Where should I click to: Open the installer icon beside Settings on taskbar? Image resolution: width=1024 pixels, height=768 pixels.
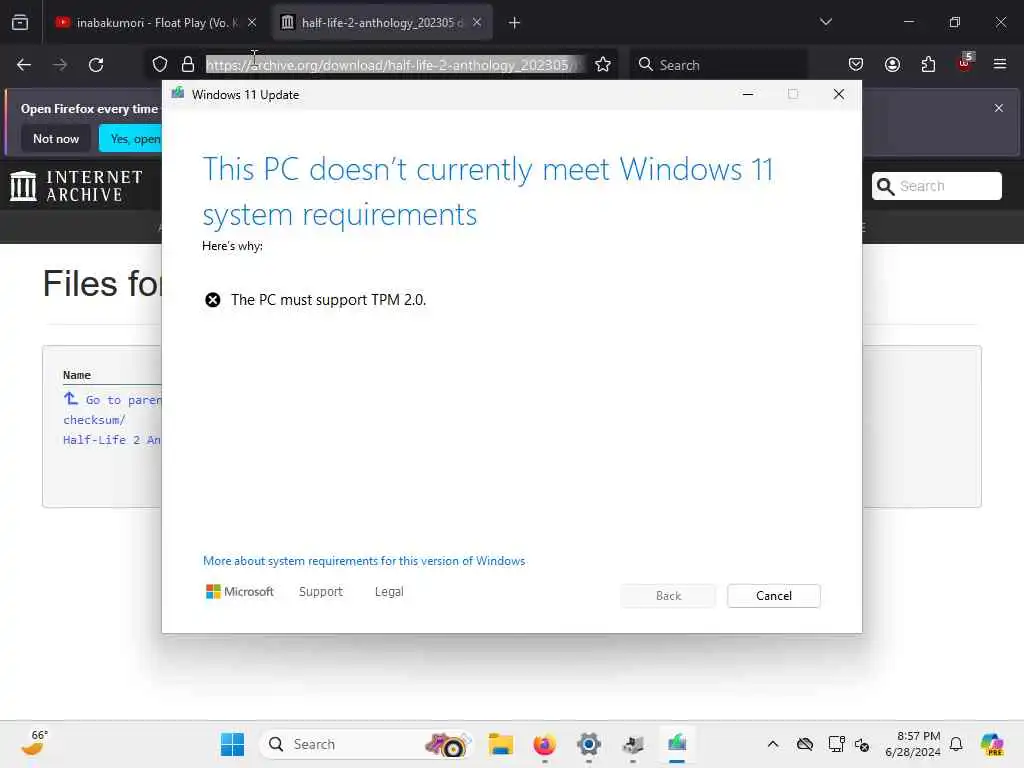[633, 744]
